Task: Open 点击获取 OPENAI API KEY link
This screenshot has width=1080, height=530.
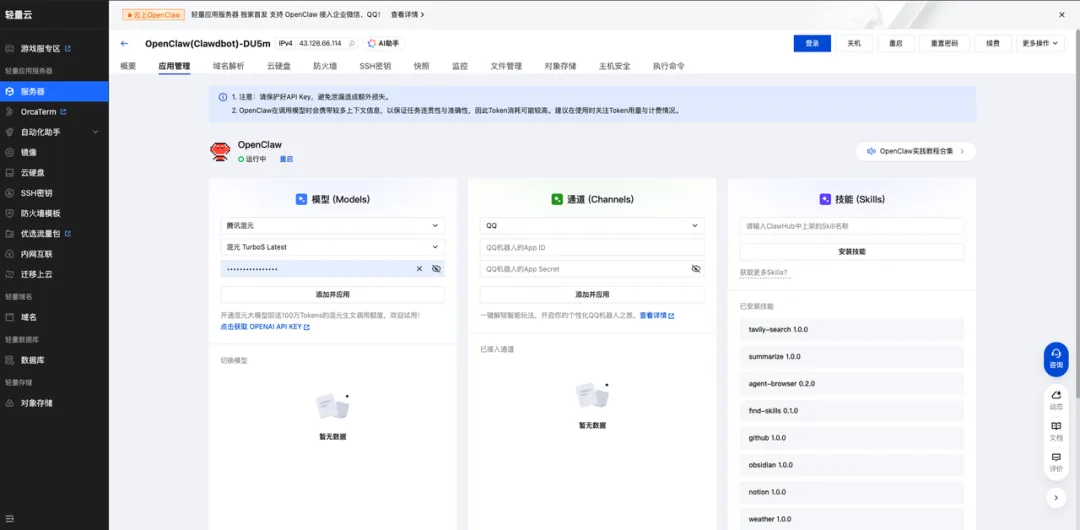Action: 265,327
